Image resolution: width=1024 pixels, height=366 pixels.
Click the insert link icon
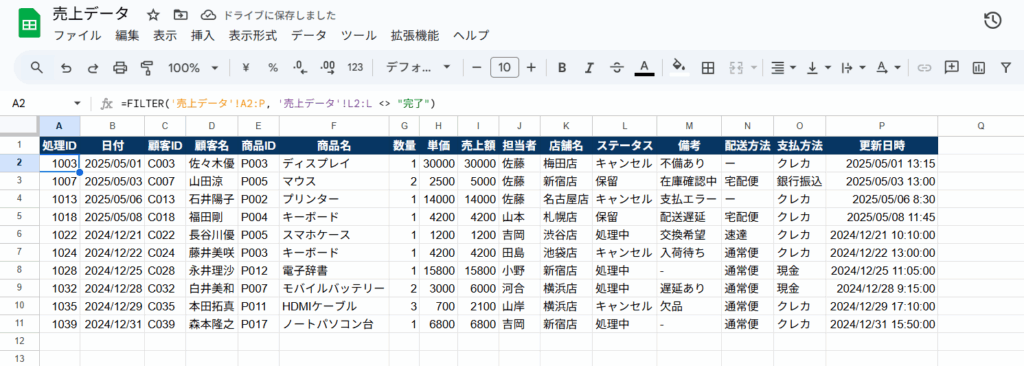924,67
